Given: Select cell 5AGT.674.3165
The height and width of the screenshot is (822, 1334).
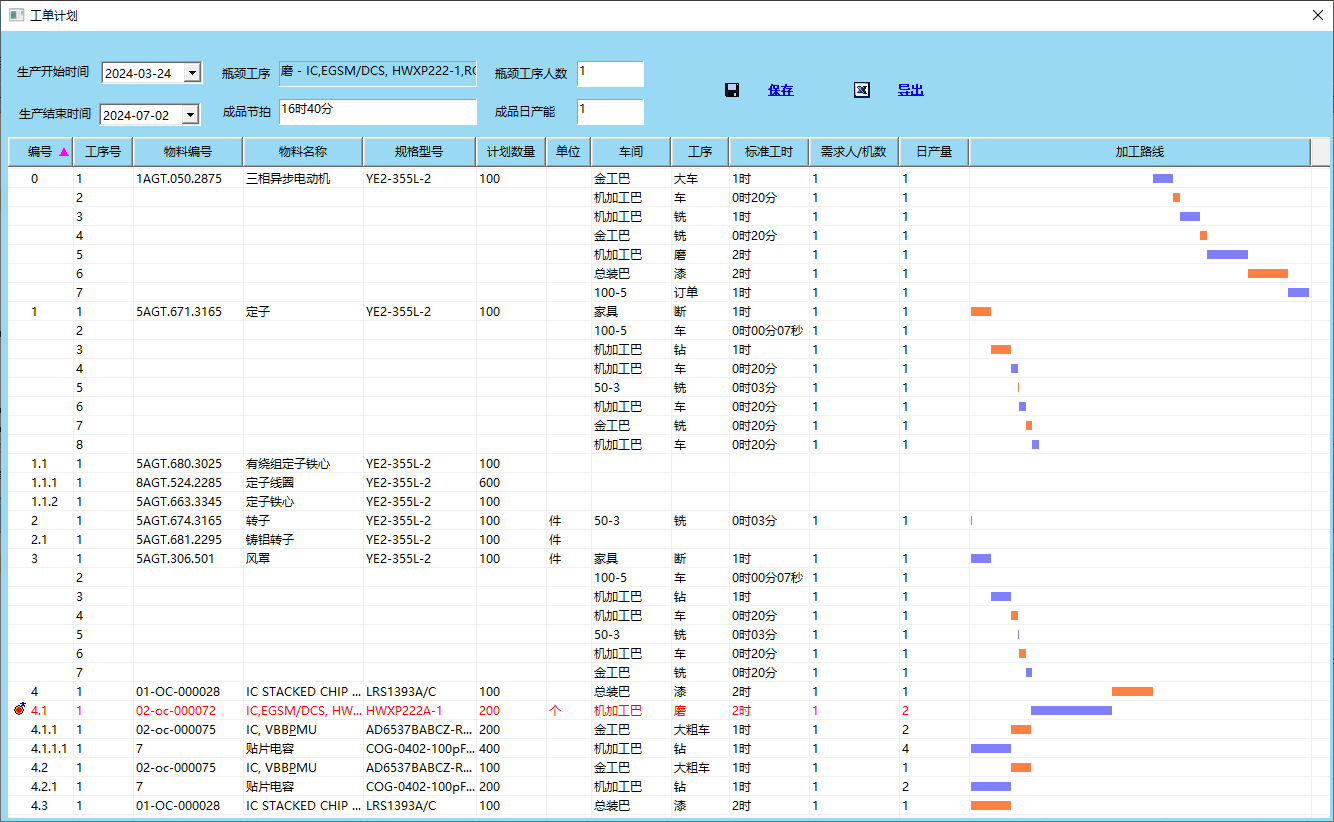Looking at the screenshot, I should (188, 521).
